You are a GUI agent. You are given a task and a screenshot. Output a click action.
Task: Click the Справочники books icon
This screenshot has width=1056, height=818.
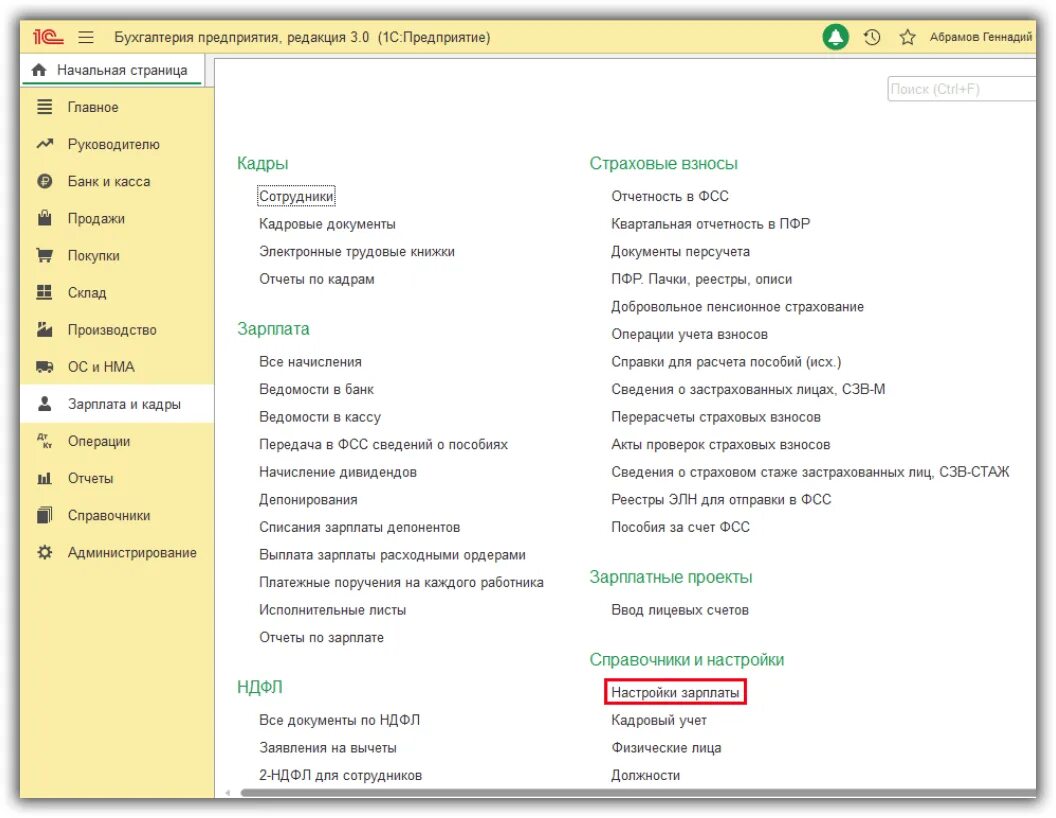[44, 516]
